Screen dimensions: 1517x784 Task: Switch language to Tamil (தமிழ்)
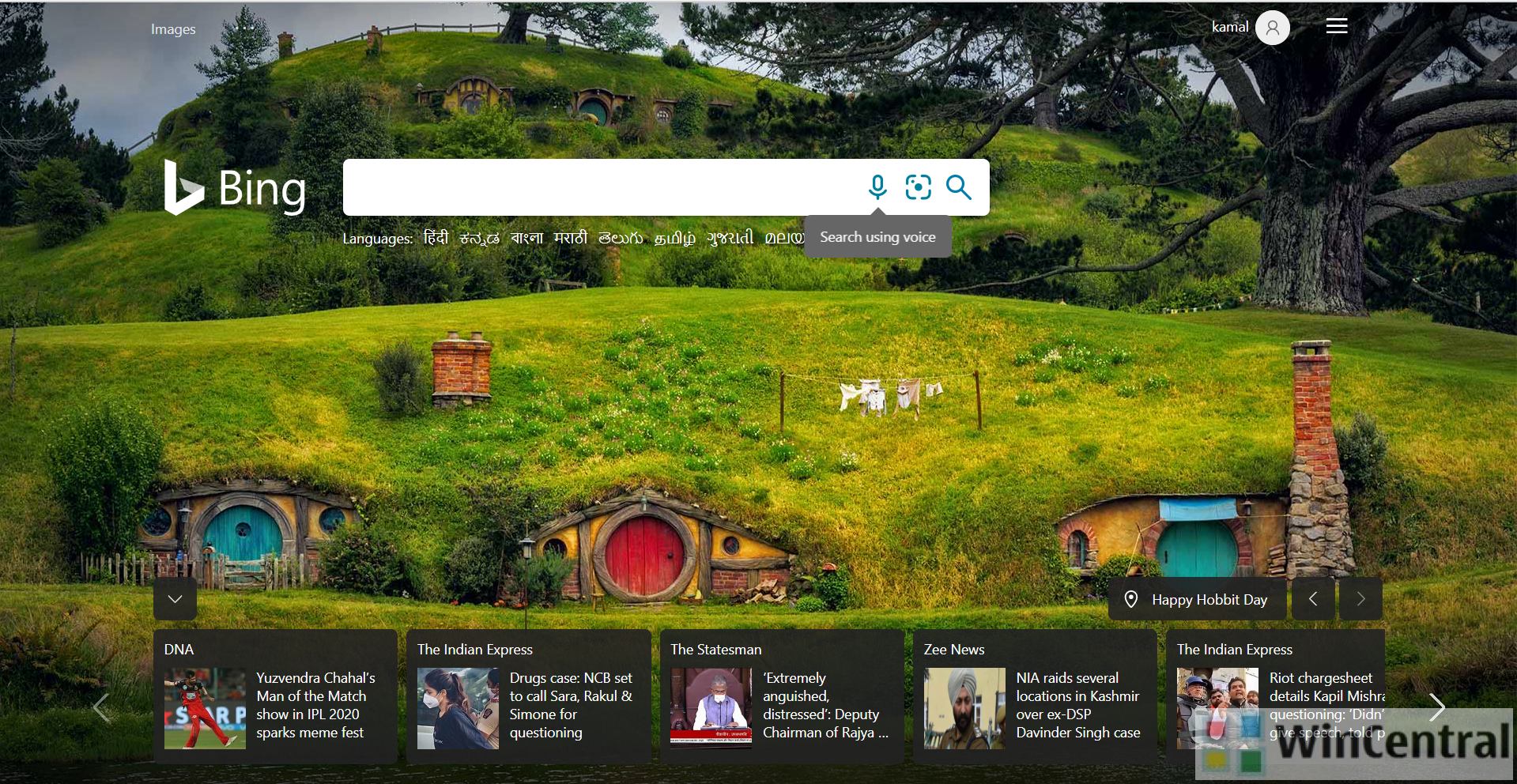675,238
